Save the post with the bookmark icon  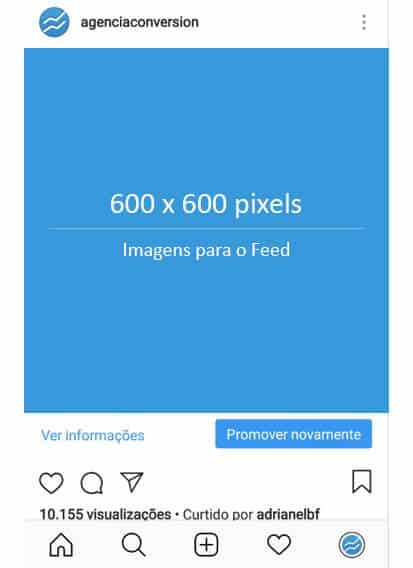(x=362, y=482)
